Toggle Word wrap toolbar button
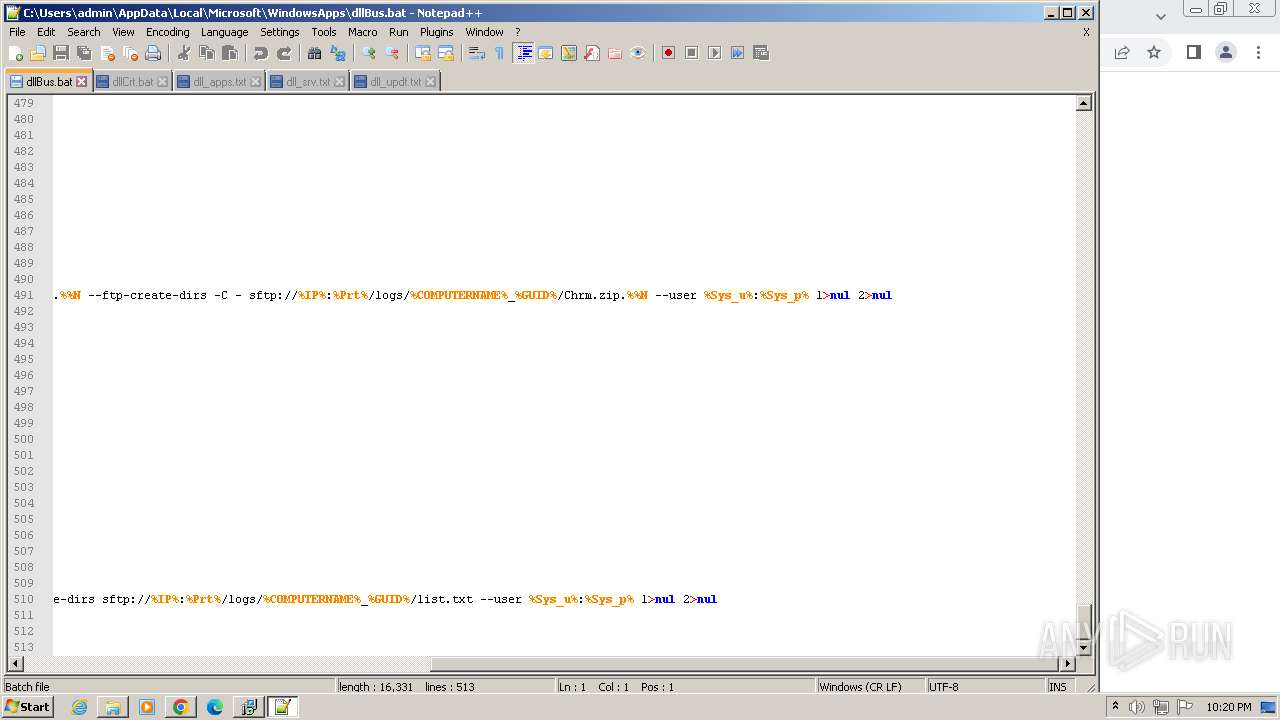The image size is (1280, 720). [477, 53]
